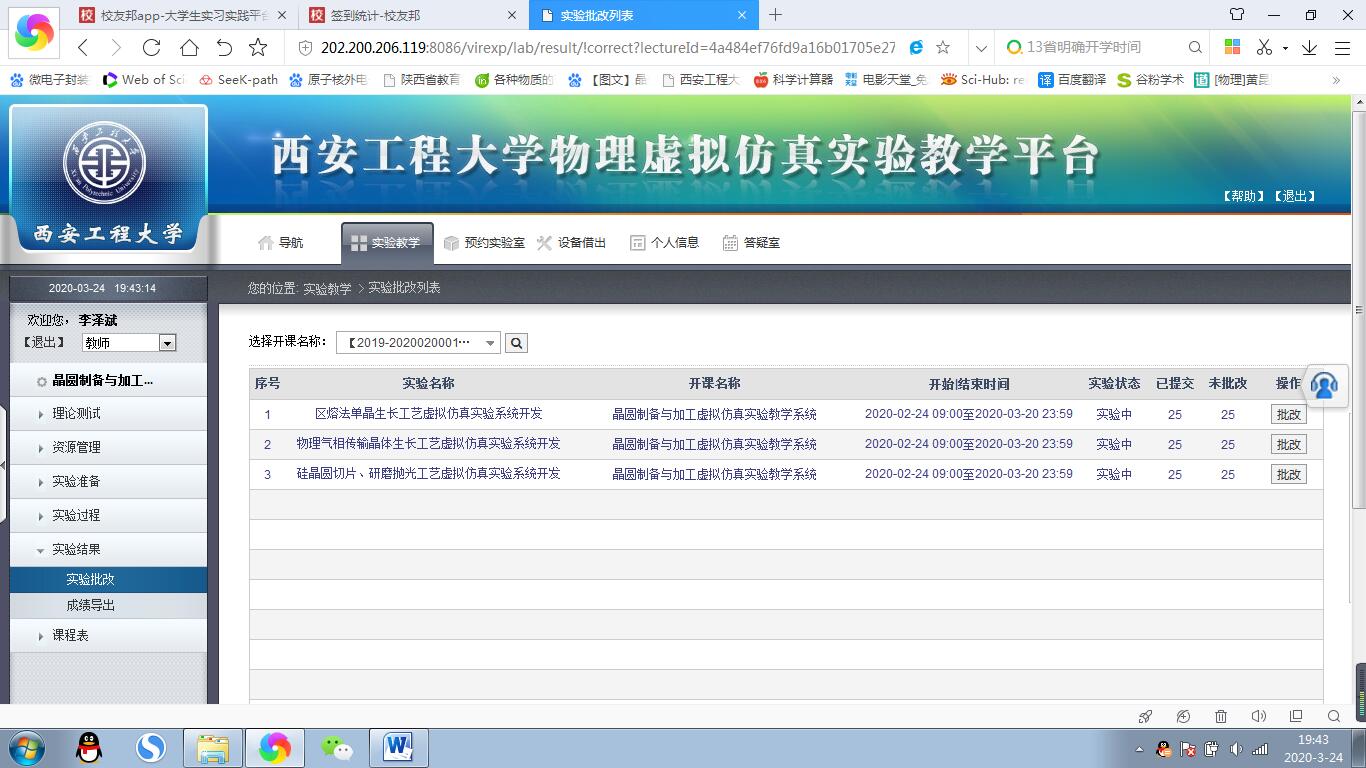Collapse the 实验结果 sidebar section
1366x768 pixels.
tap(76, 550)
